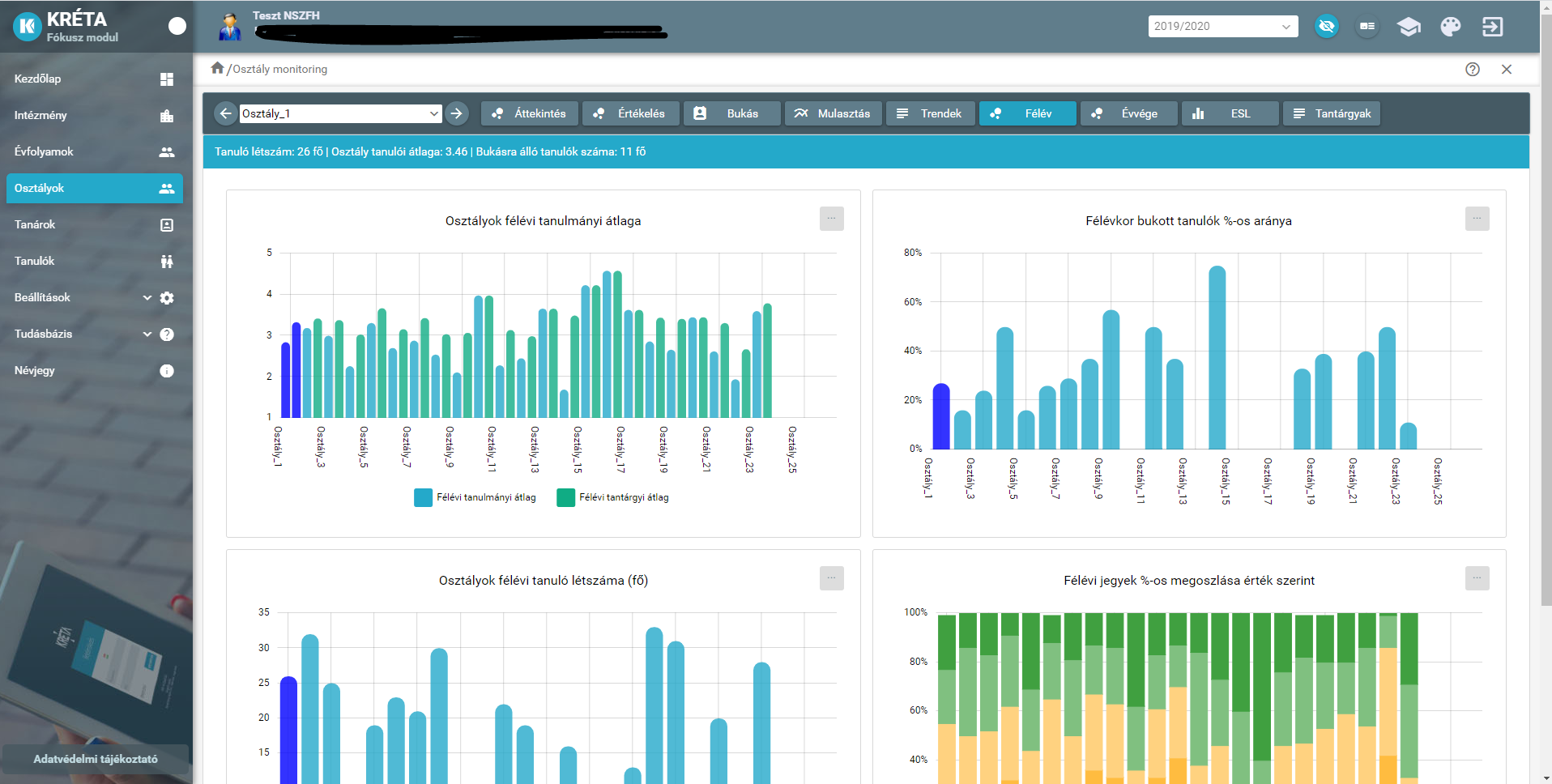Select Osztályok in the sidebar
1552x784 pixels.
95,188
